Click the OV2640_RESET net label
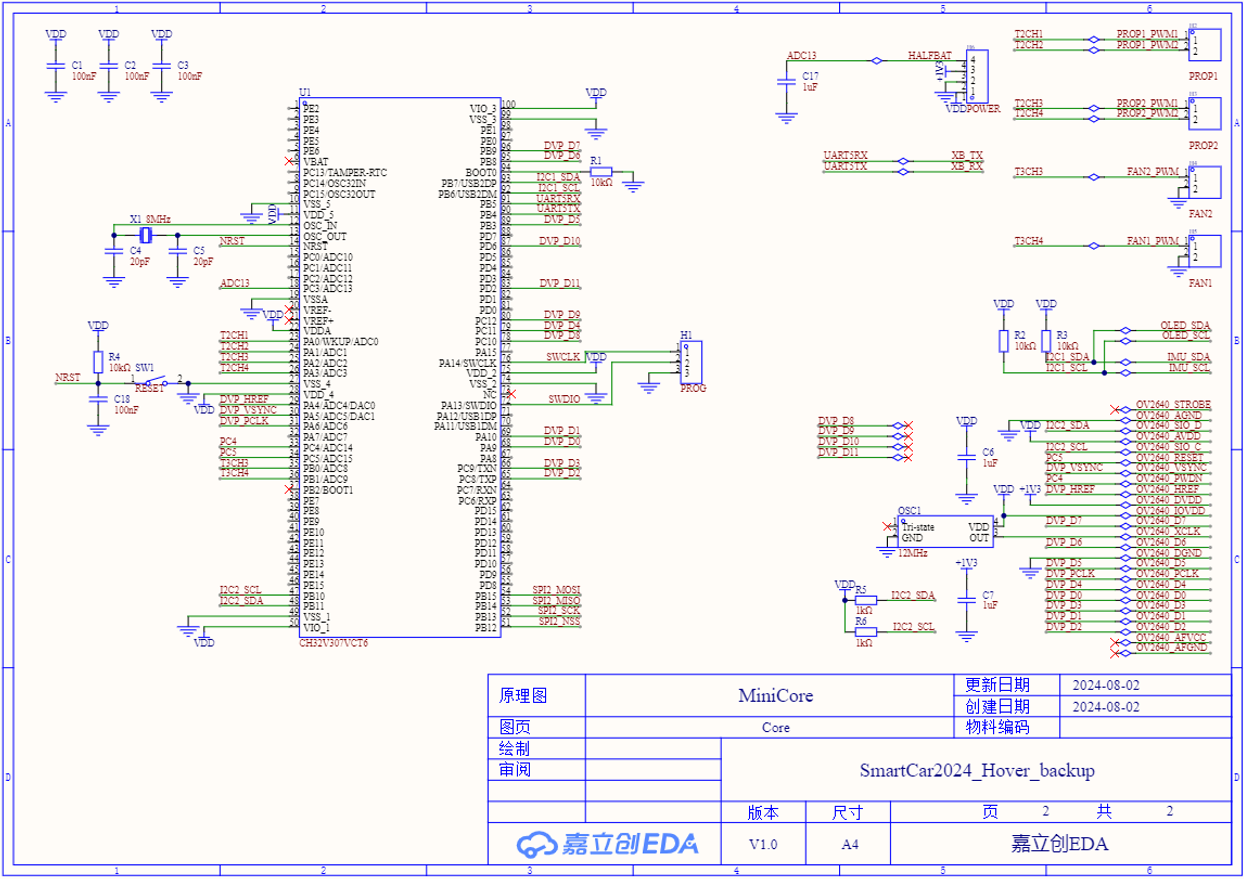 (x=1169, y=457)
